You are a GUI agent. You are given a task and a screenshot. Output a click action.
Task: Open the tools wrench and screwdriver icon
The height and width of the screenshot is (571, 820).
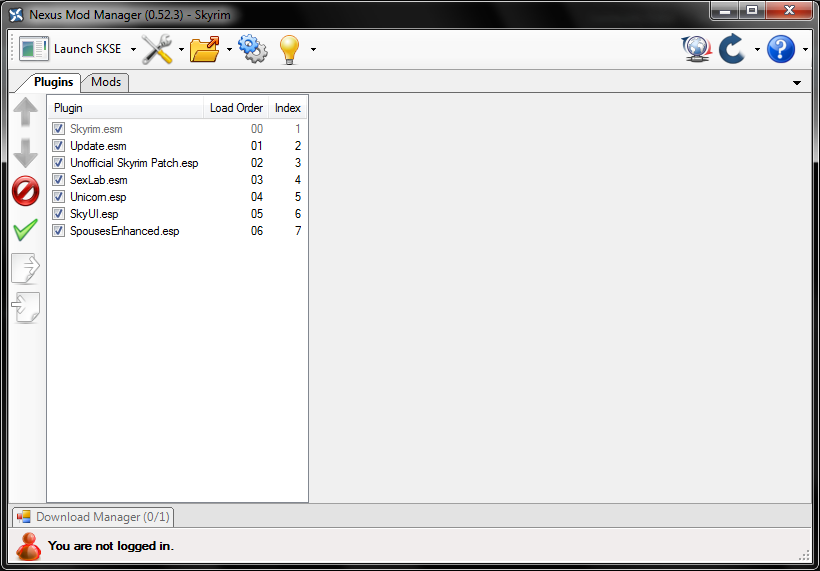click(x=157, y=49)
